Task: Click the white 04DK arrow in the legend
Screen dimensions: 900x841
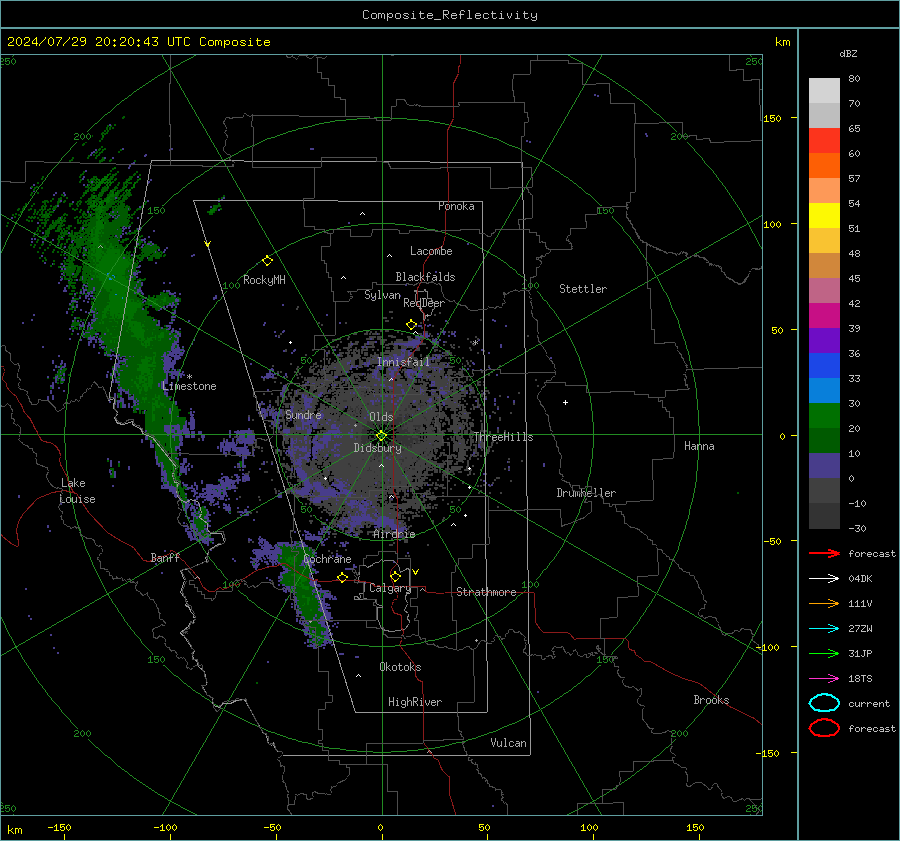Action: (824, 578)
